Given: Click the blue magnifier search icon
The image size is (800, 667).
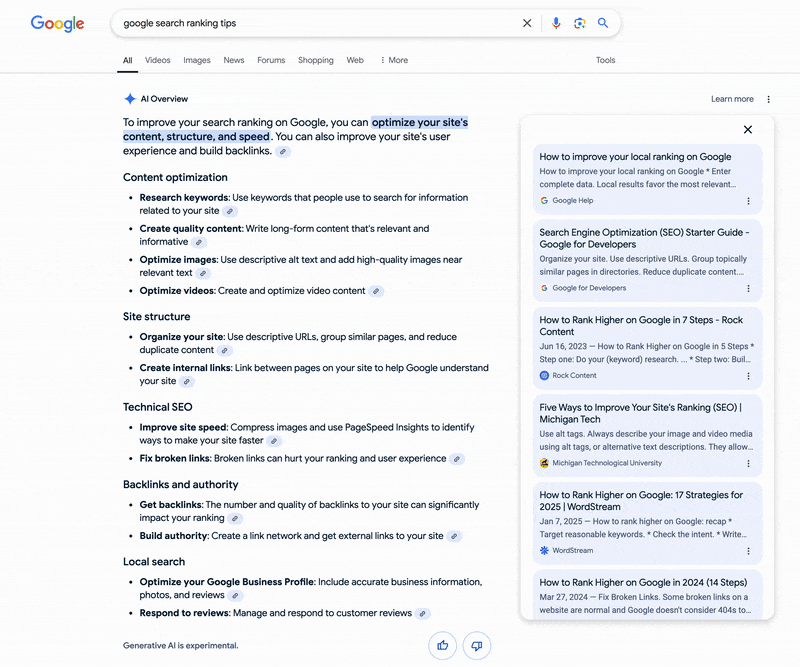Looking at the screenshot, I should [x=603, y=23].
